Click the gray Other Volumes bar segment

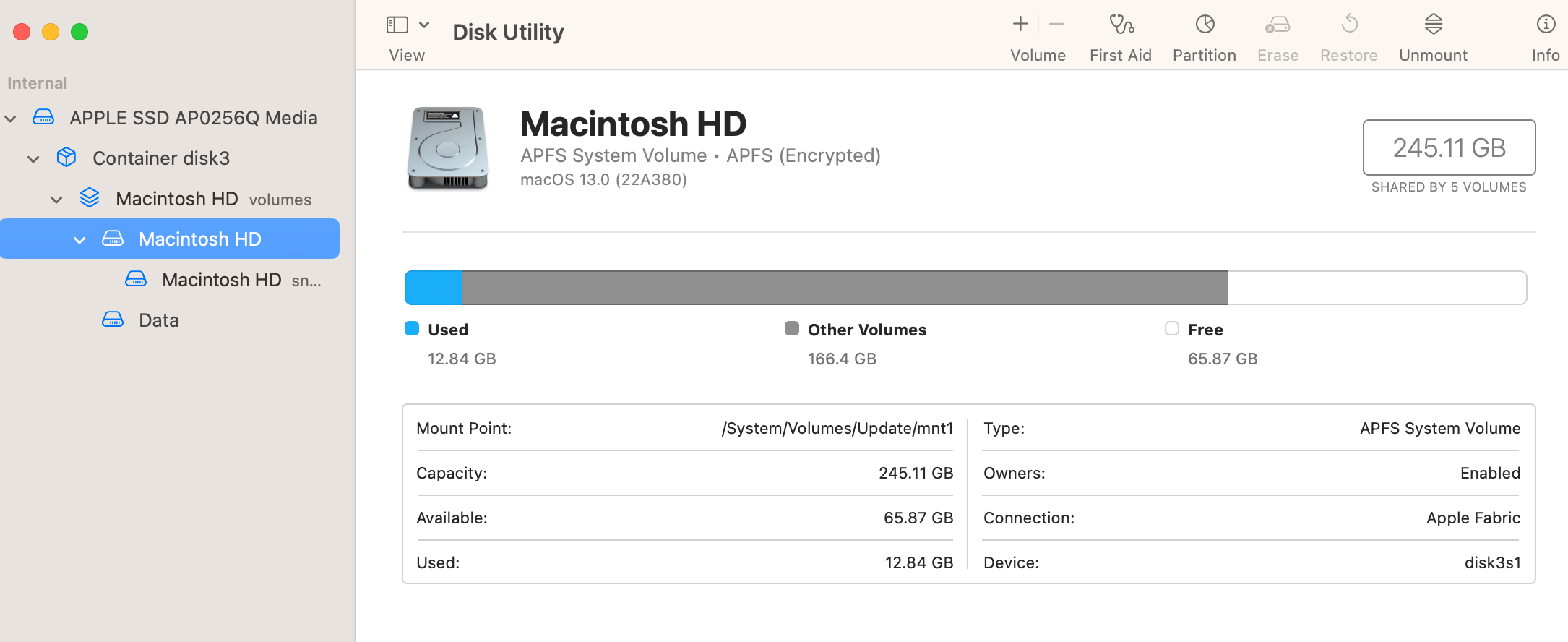click(845, 288)
